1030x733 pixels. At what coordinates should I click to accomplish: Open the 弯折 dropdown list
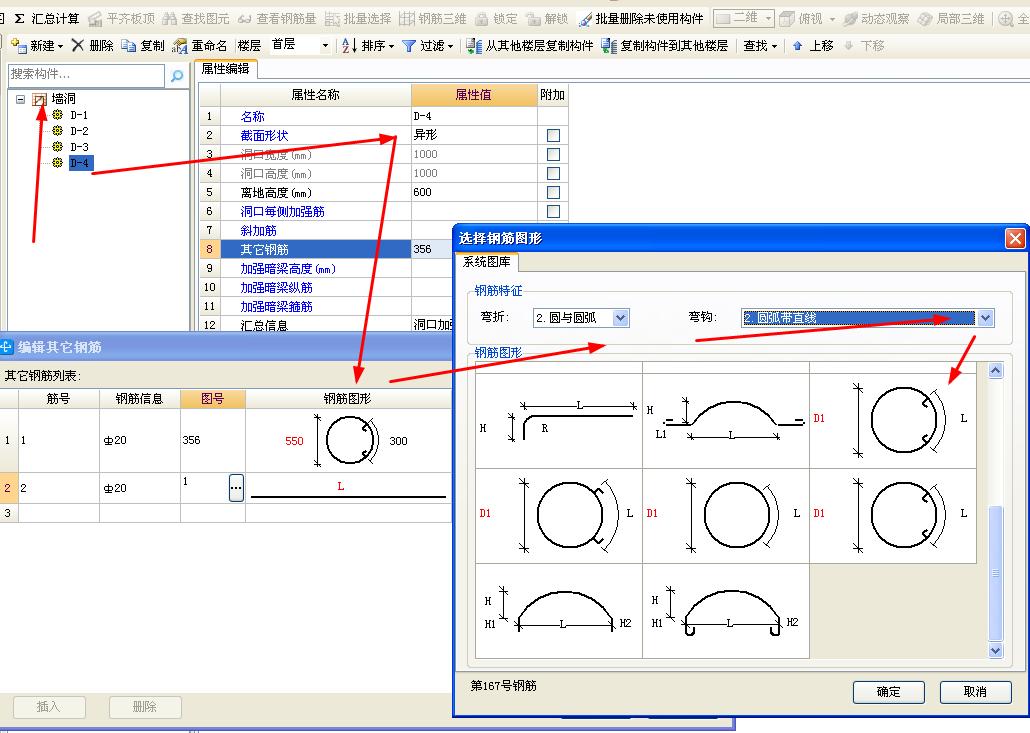click(621, 318)
